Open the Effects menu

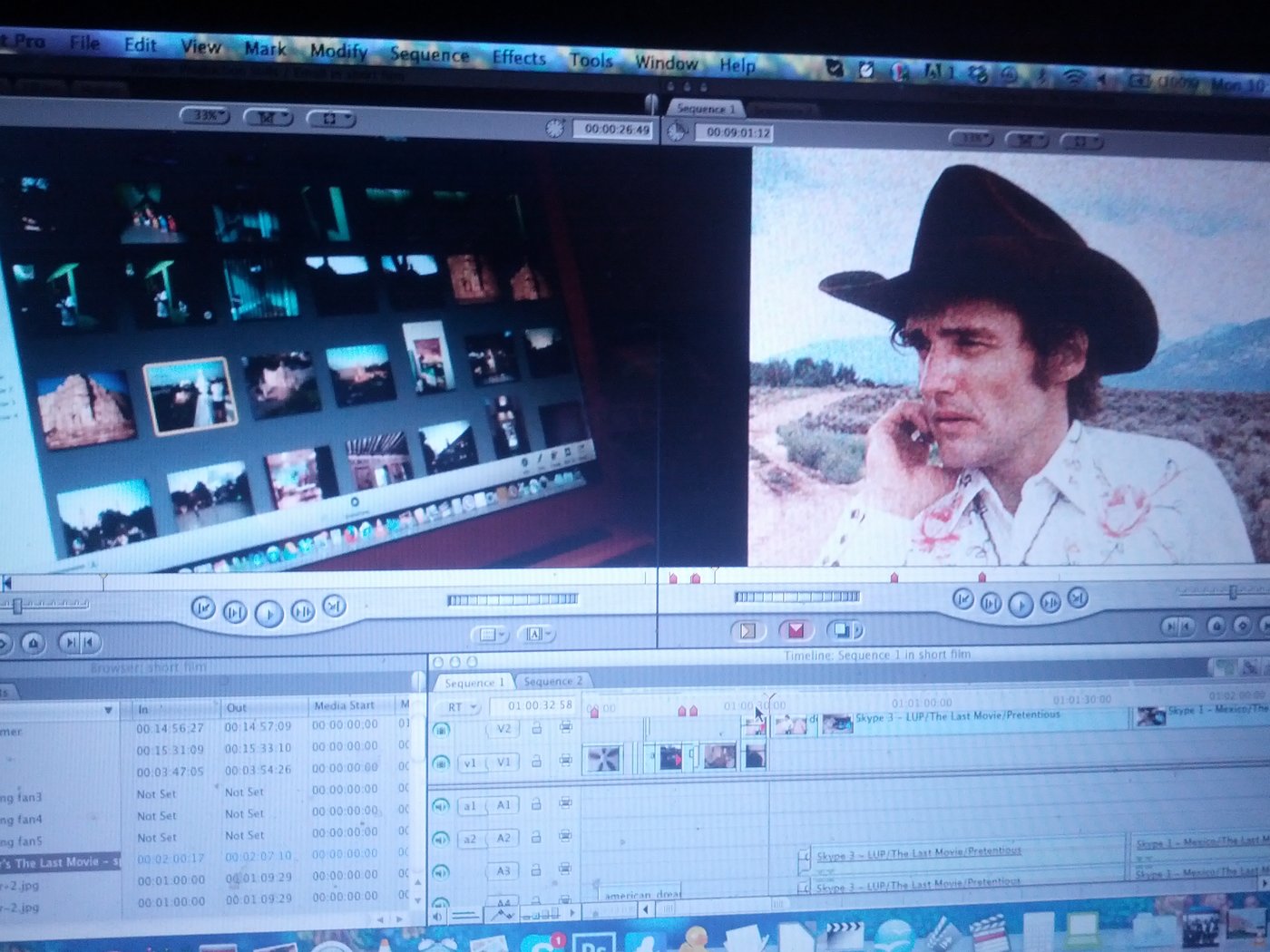click(519, 58)
